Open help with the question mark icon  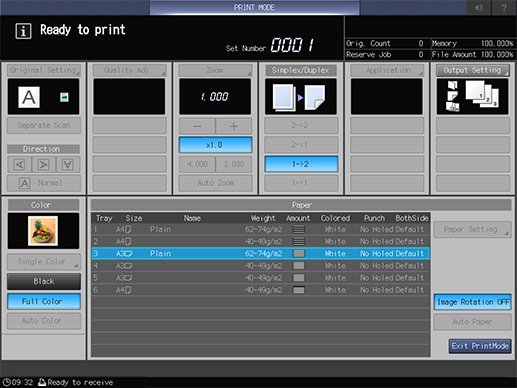pyautogui.click(x=504, y=7)
